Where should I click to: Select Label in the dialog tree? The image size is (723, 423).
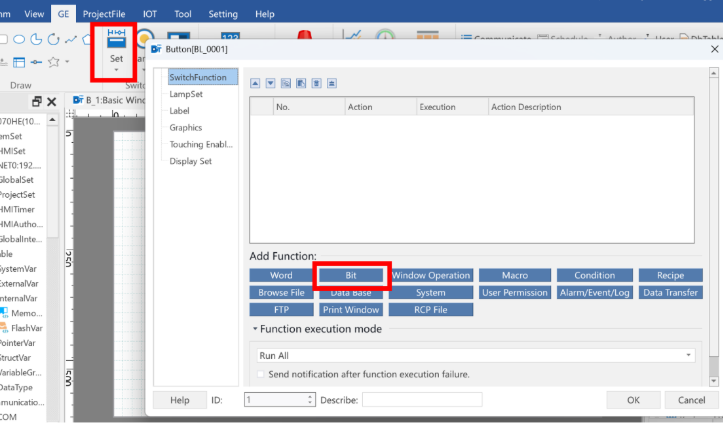click(x=179, y=111)
